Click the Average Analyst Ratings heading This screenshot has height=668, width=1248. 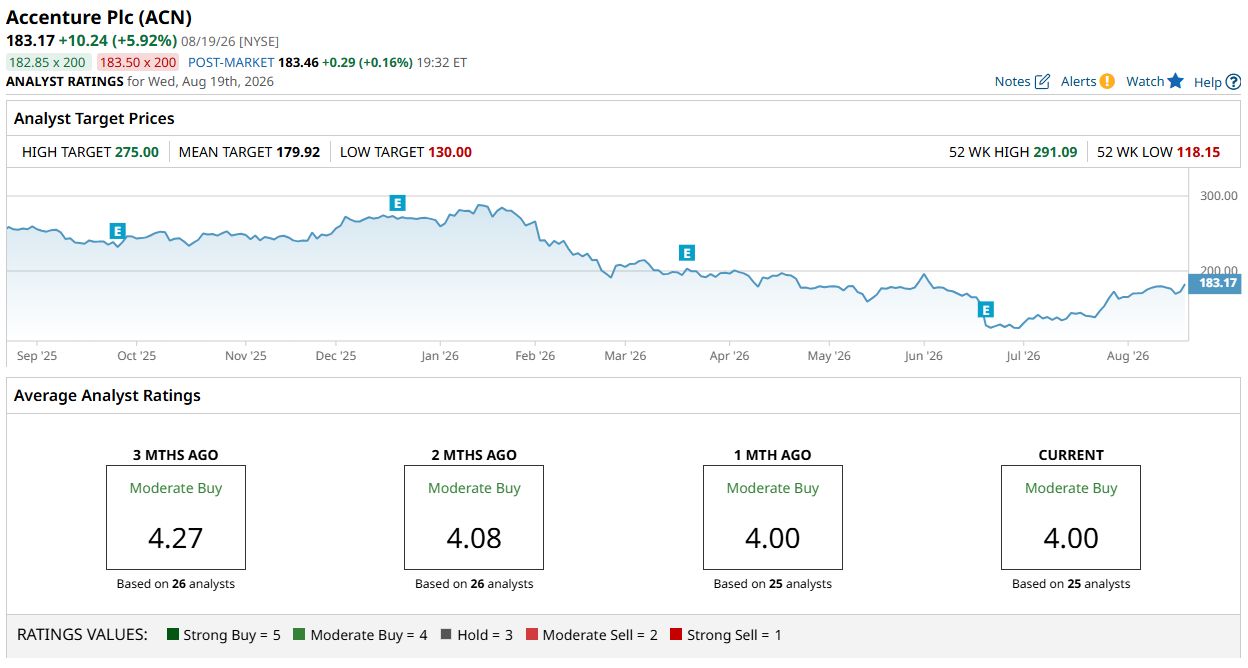tap(107, 396)
